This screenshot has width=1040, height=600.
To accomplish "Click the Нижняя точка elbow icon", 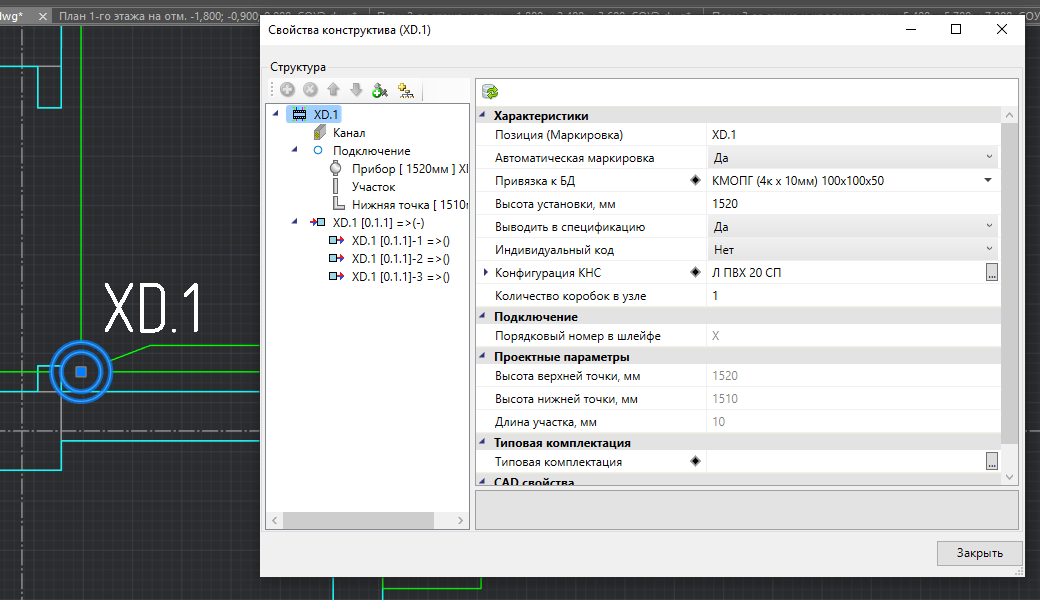I will (x=338, y=205).
